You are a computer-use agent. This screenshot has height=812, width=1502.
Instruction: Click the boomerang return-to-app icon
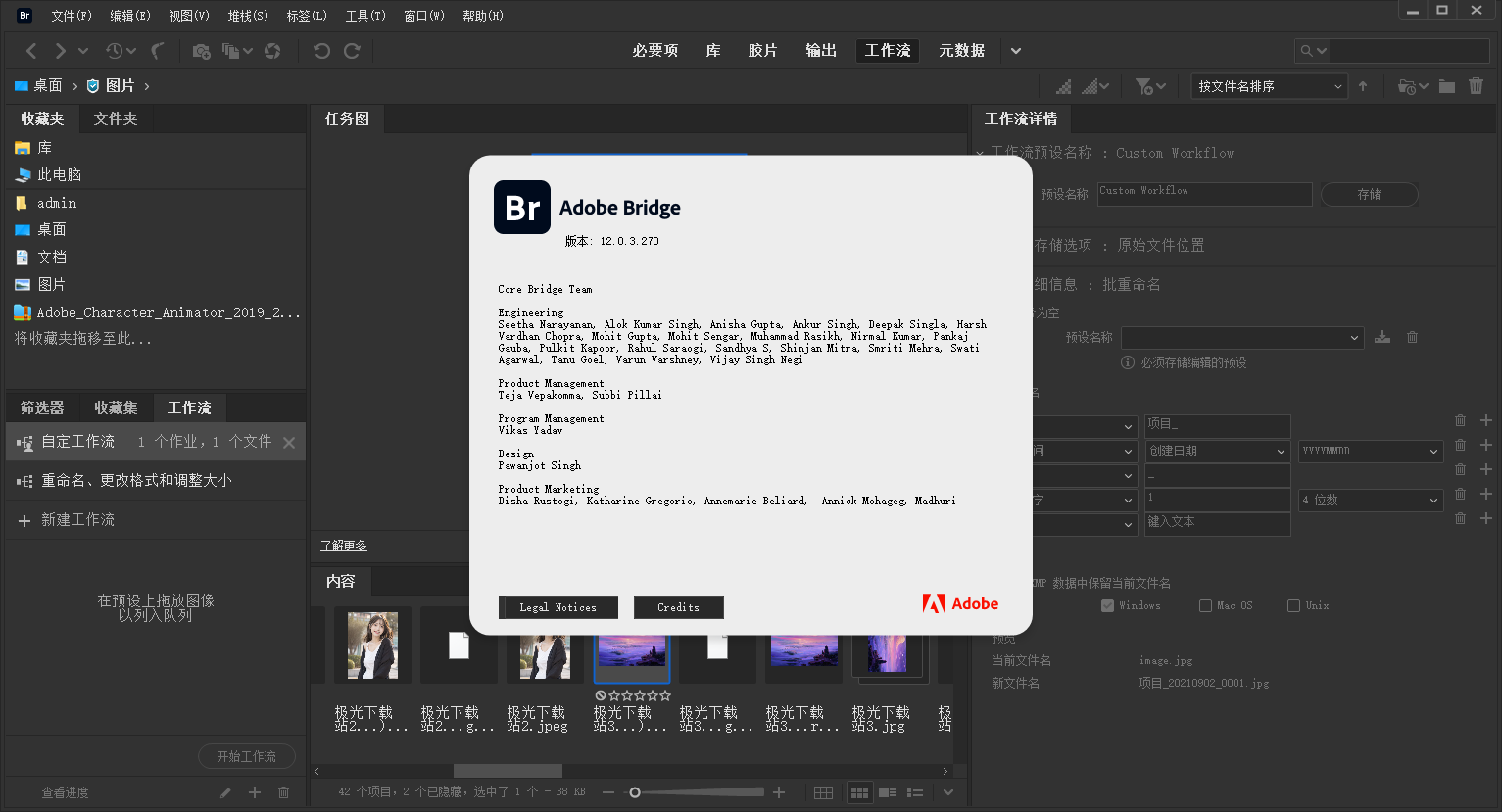point(158,51)
